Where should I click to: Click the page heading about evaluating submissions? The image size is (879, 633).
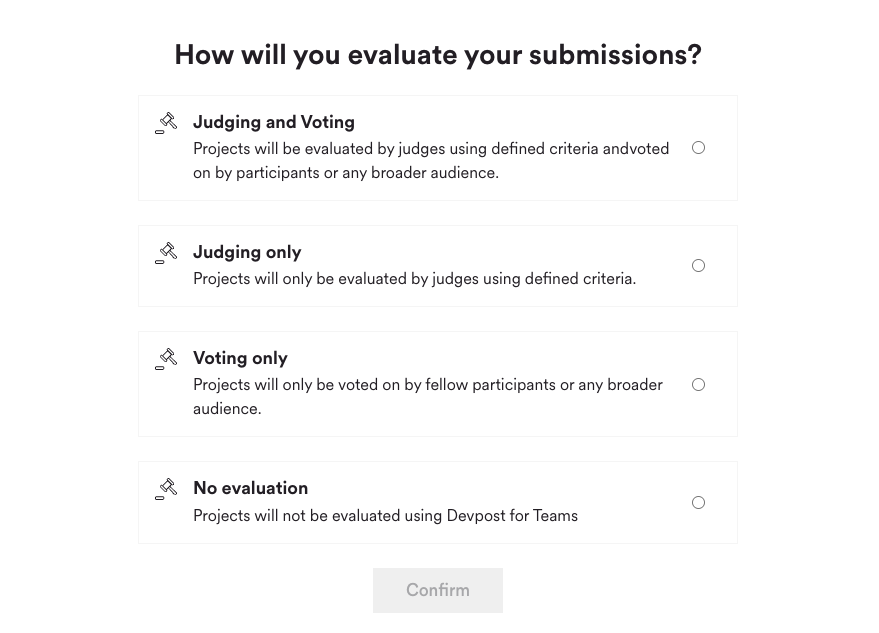438,55
